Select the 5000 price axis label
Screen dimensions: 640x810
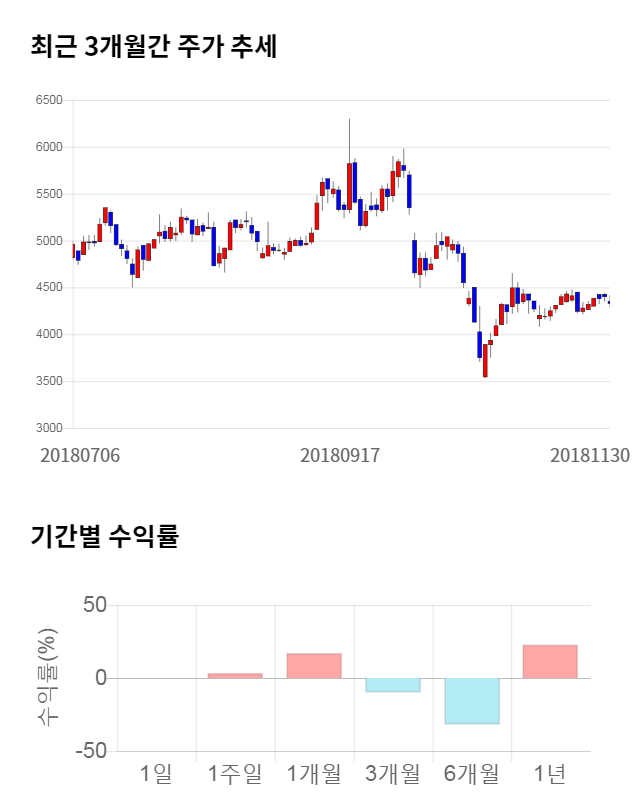click(49, 241)
